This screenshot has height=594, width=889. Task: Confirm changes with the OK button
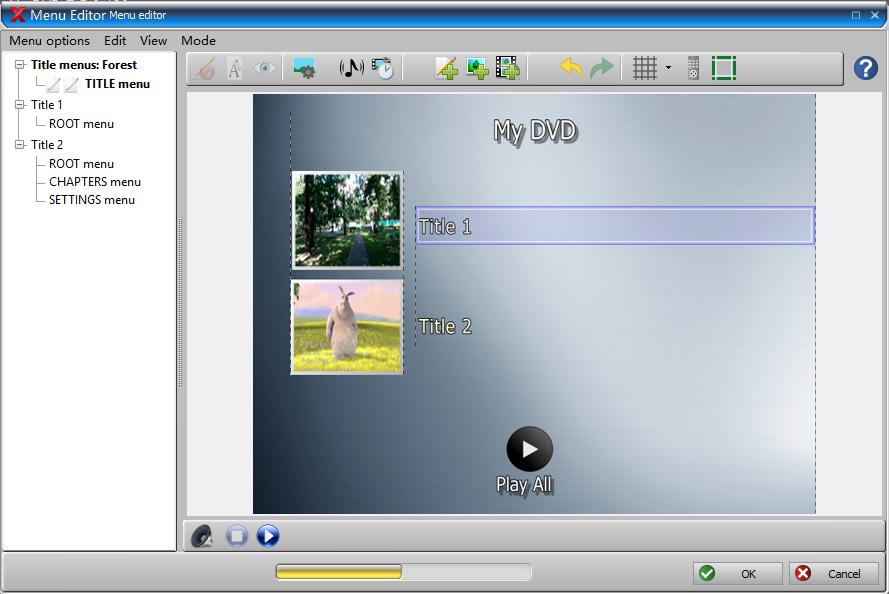click(737, 573)
